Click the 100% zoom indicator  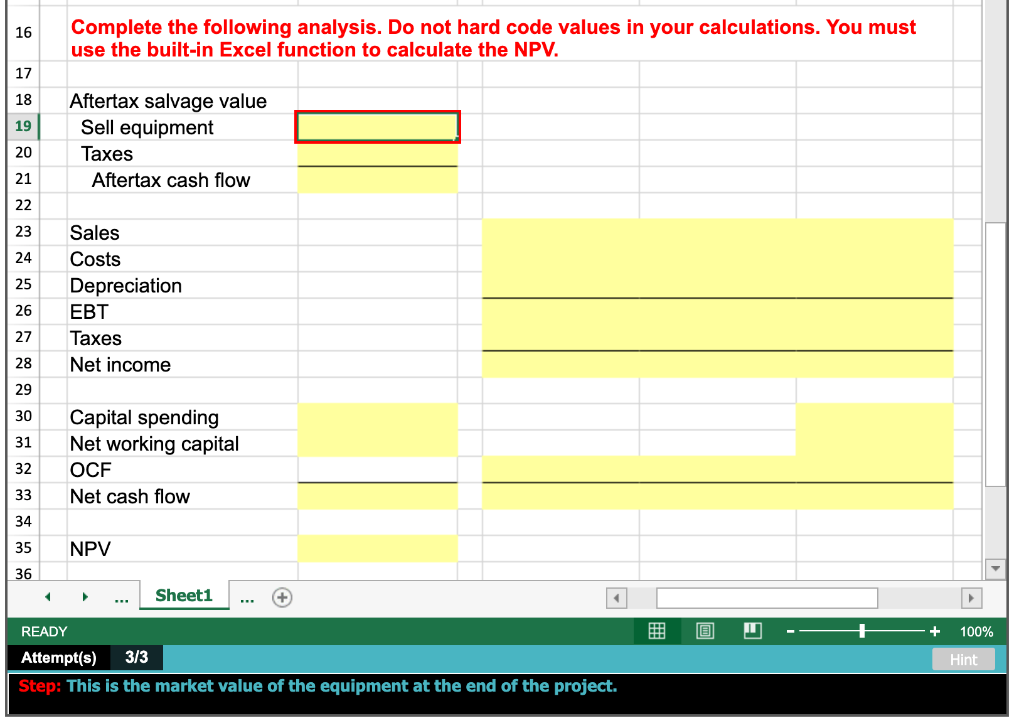[x=977, y=631]
